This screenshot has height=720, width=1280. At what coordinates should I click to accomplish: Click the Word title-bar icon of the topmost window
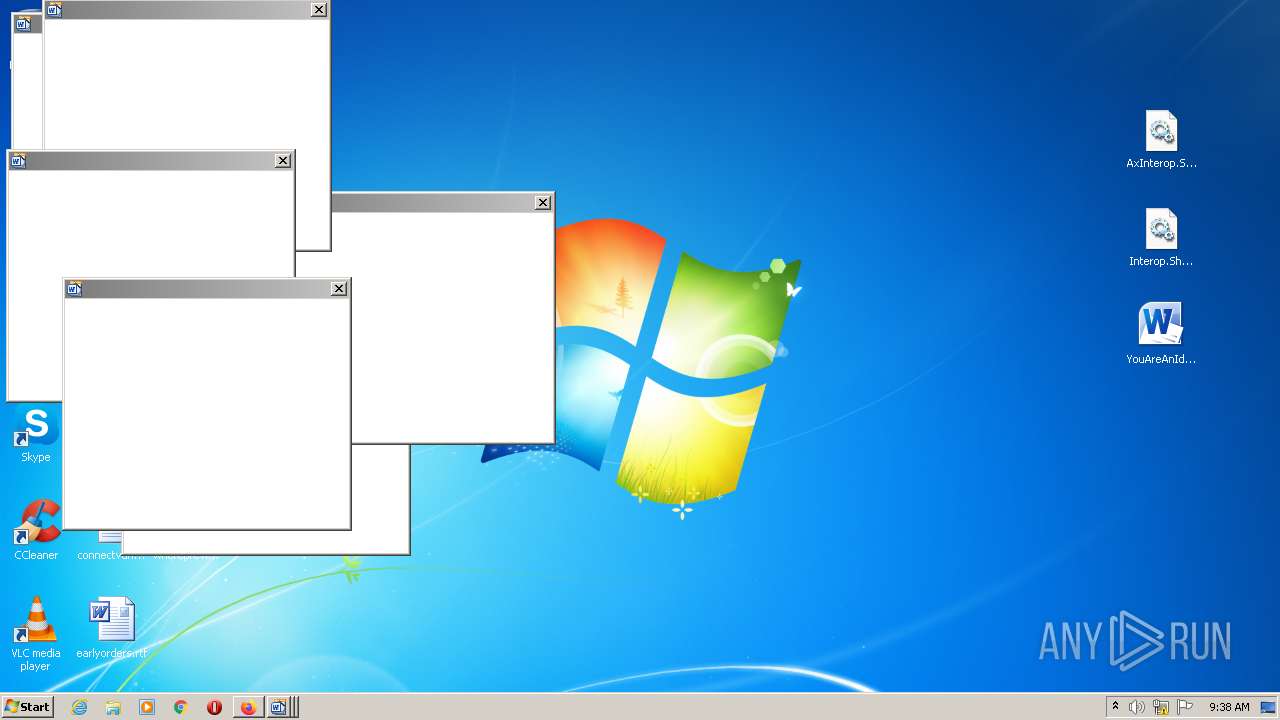(x=54, y=10)
